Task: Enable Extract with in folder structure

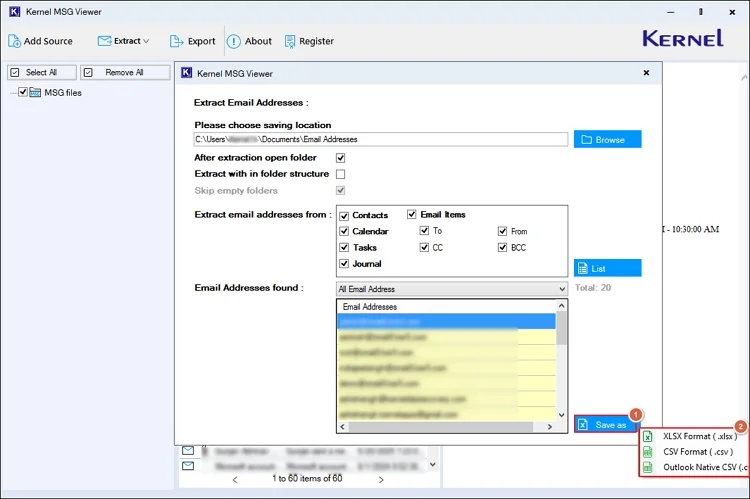Action: tap(341, 174)
